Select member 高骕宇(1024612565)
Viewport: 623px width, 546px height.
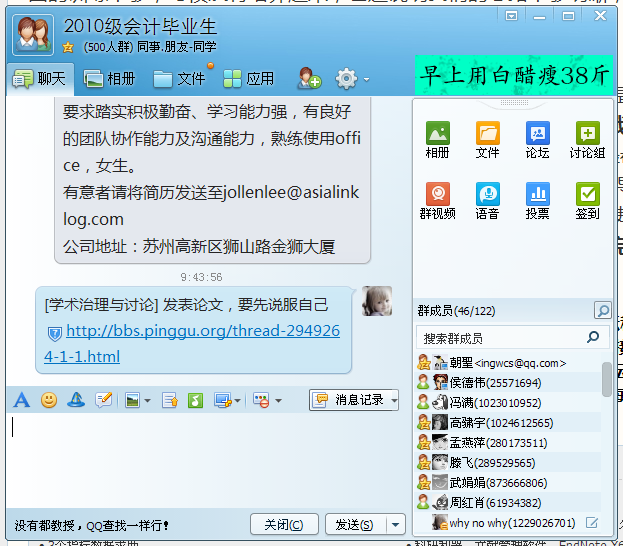coord(508,422)
